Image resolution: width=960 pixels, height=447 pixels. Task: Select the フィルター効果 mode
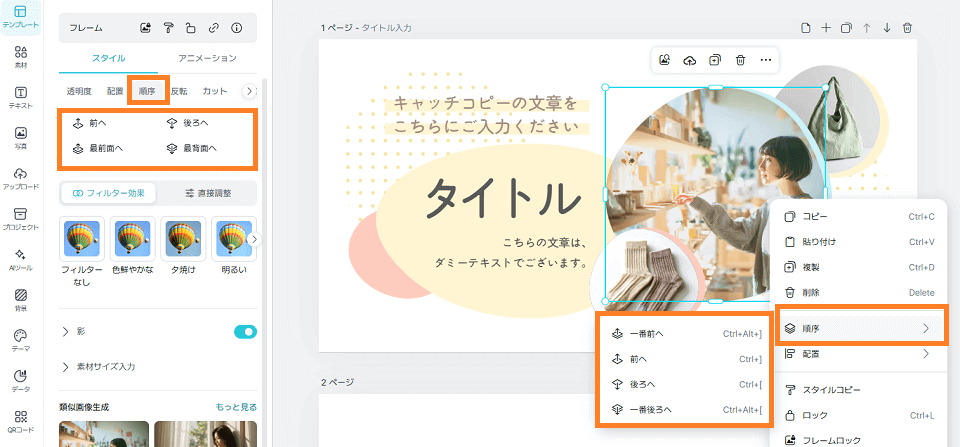tap(108, 193)
